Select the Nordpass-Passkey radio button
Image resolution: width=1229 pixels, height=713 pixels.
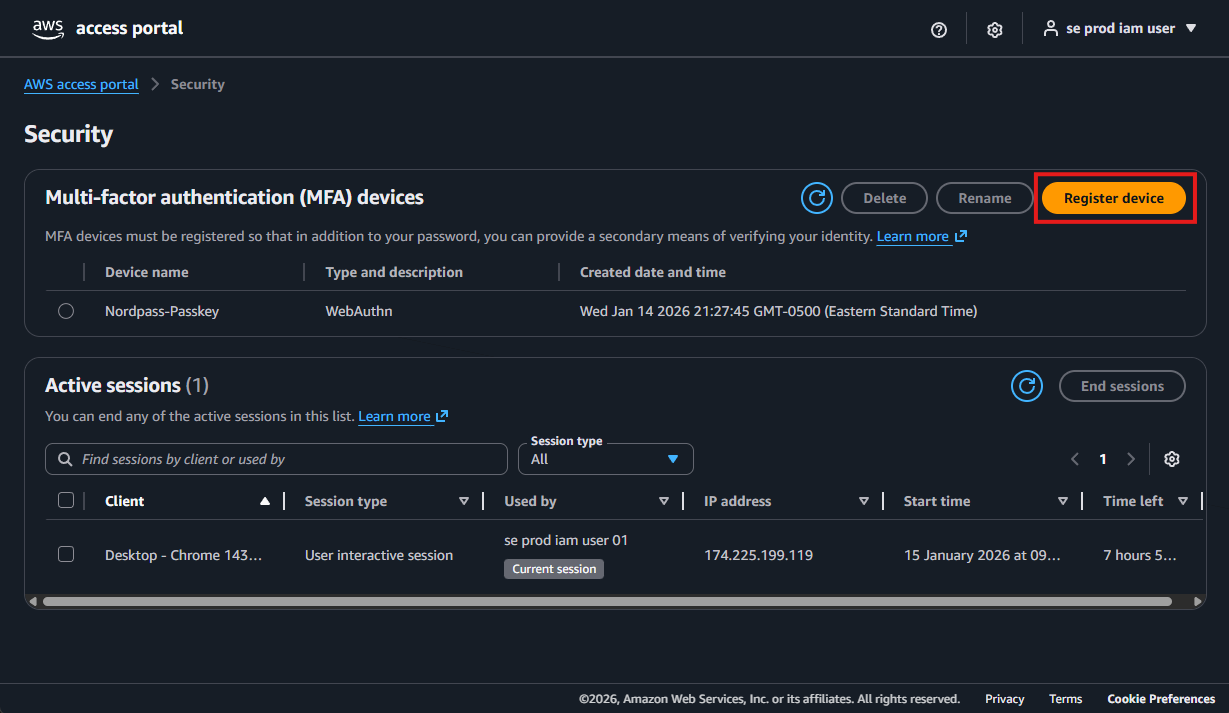(66, 311)
